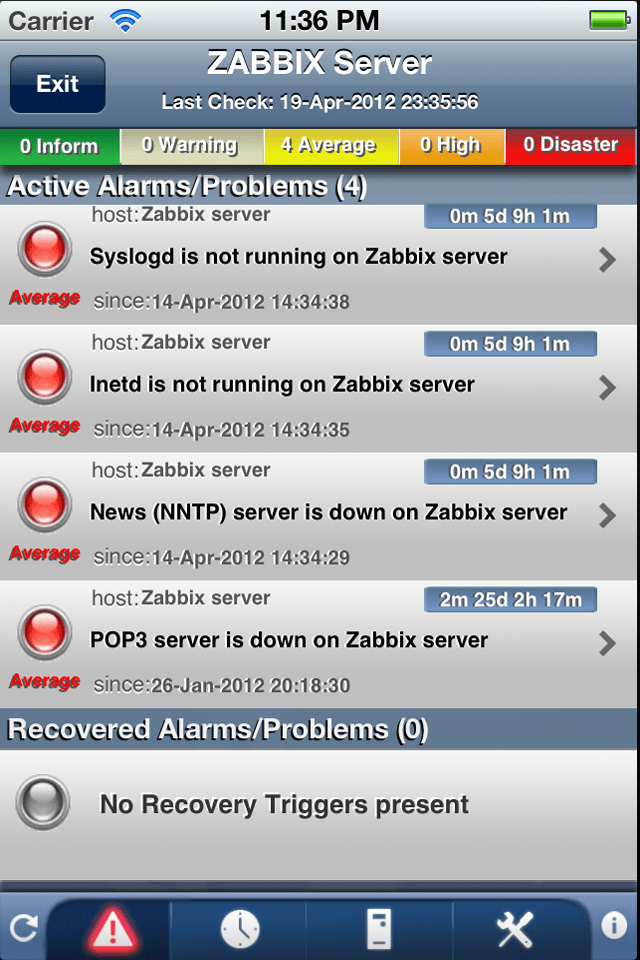Open POP3 server is down alarm
Image resolution: width=640 pixels, height=960 pixels.
[318, 645]
